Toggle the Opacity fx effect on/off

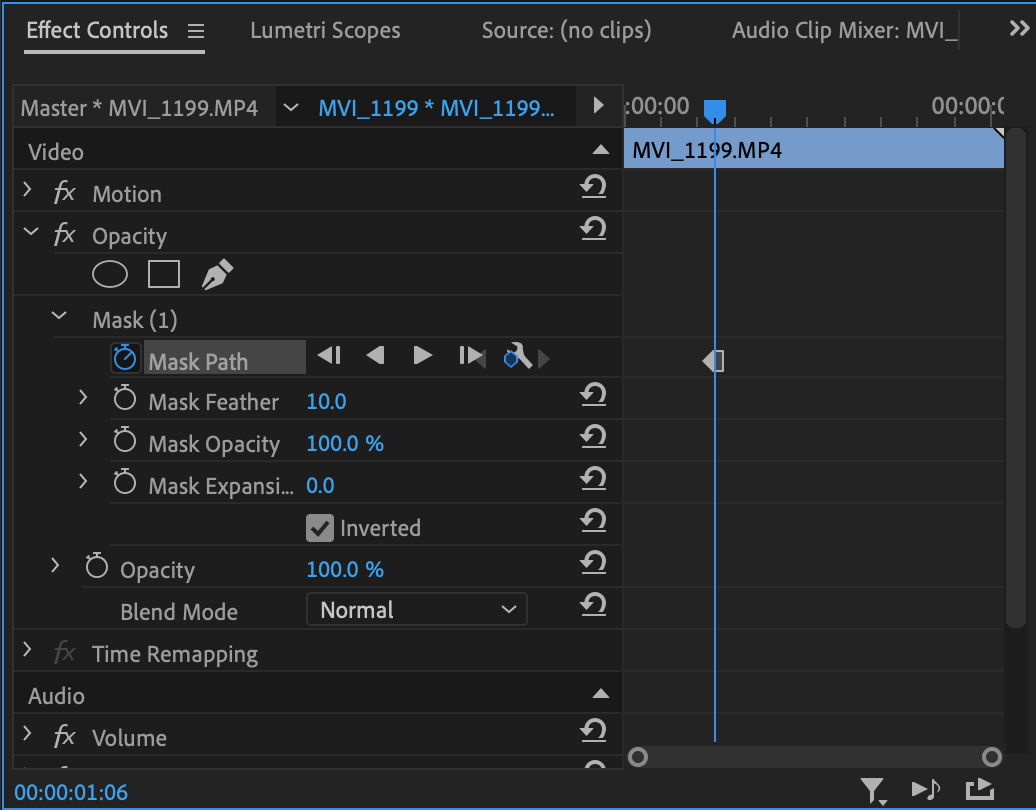(64, 235)
